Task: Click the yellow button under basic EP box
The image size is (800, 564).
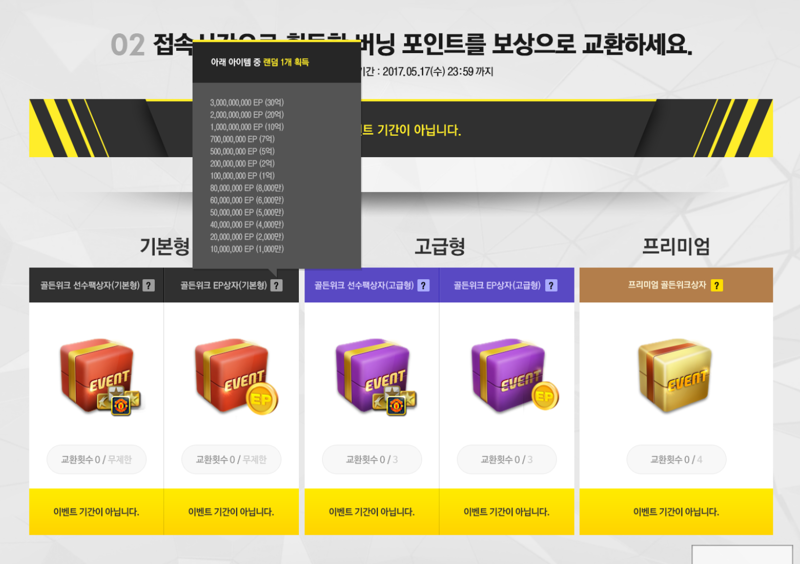Action: (x=231, y=511)
